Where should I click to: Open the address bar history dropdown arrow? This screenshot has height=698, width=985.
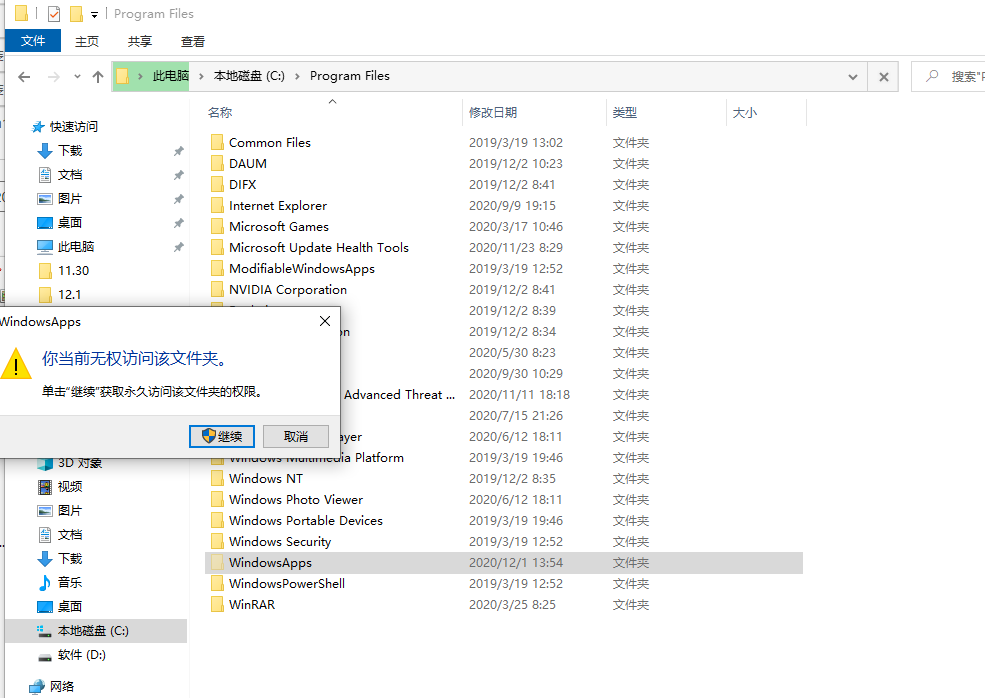coord(852,76)
